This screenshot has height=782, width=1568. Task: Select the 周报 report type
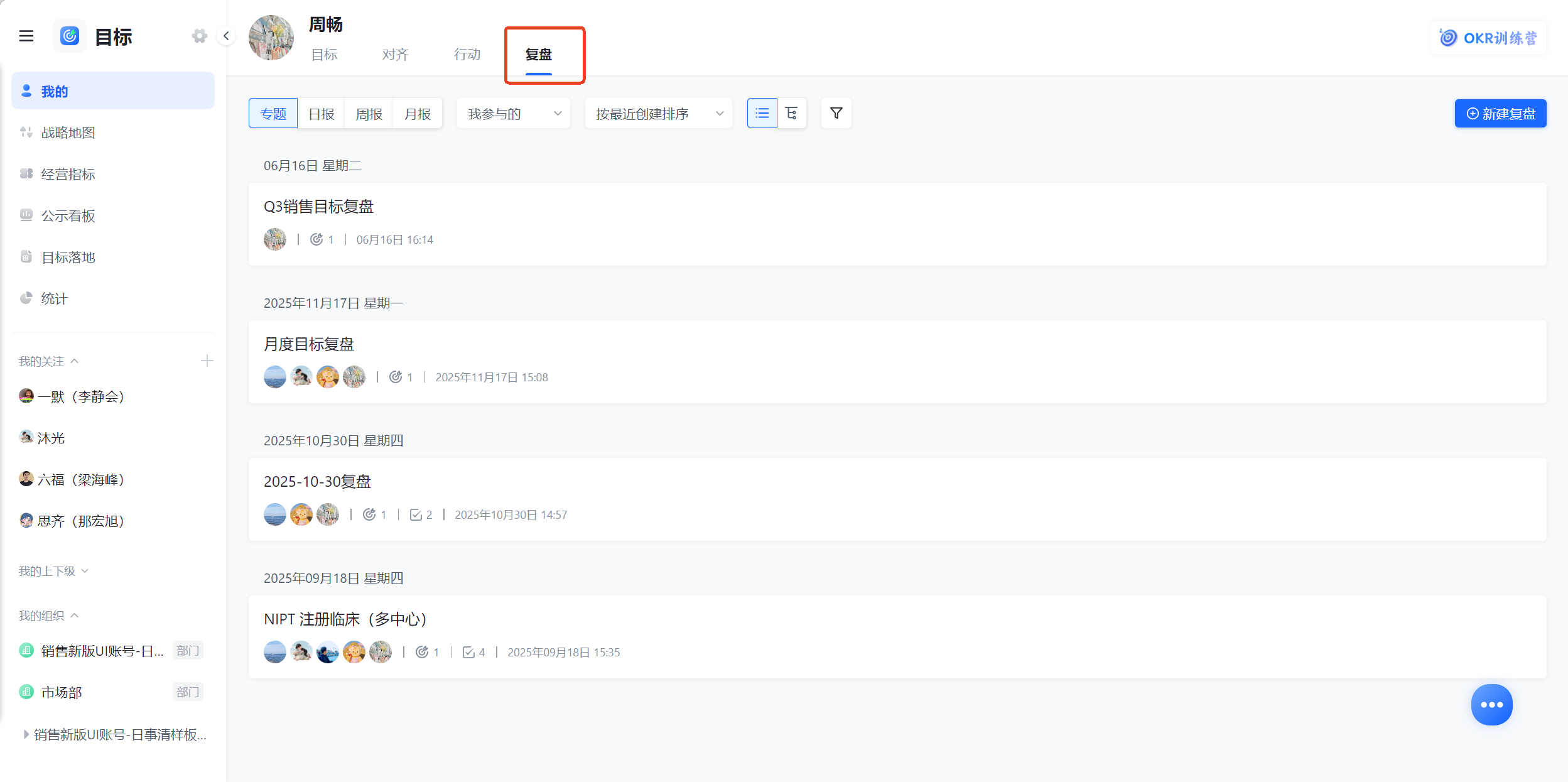tap(369, 114)
